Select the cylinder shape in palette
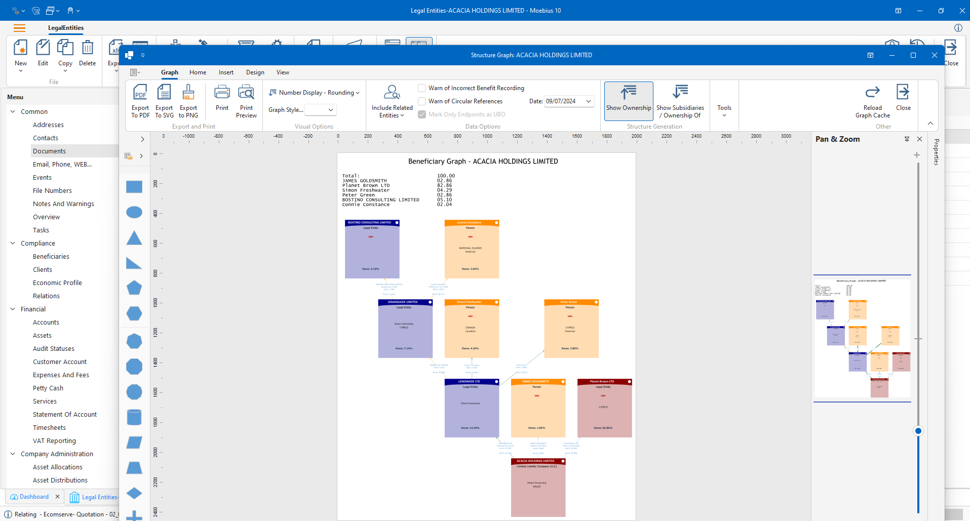 coord(134,417)
